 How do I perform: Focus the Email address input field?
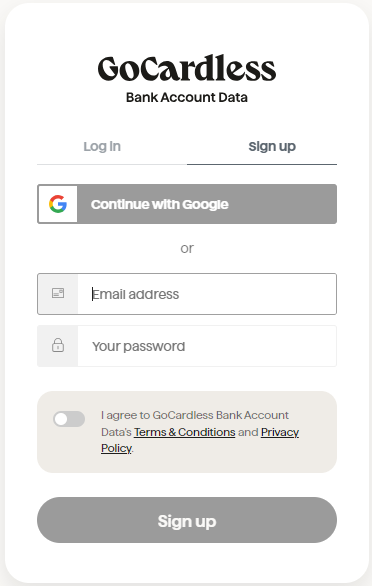pos(207,294)
